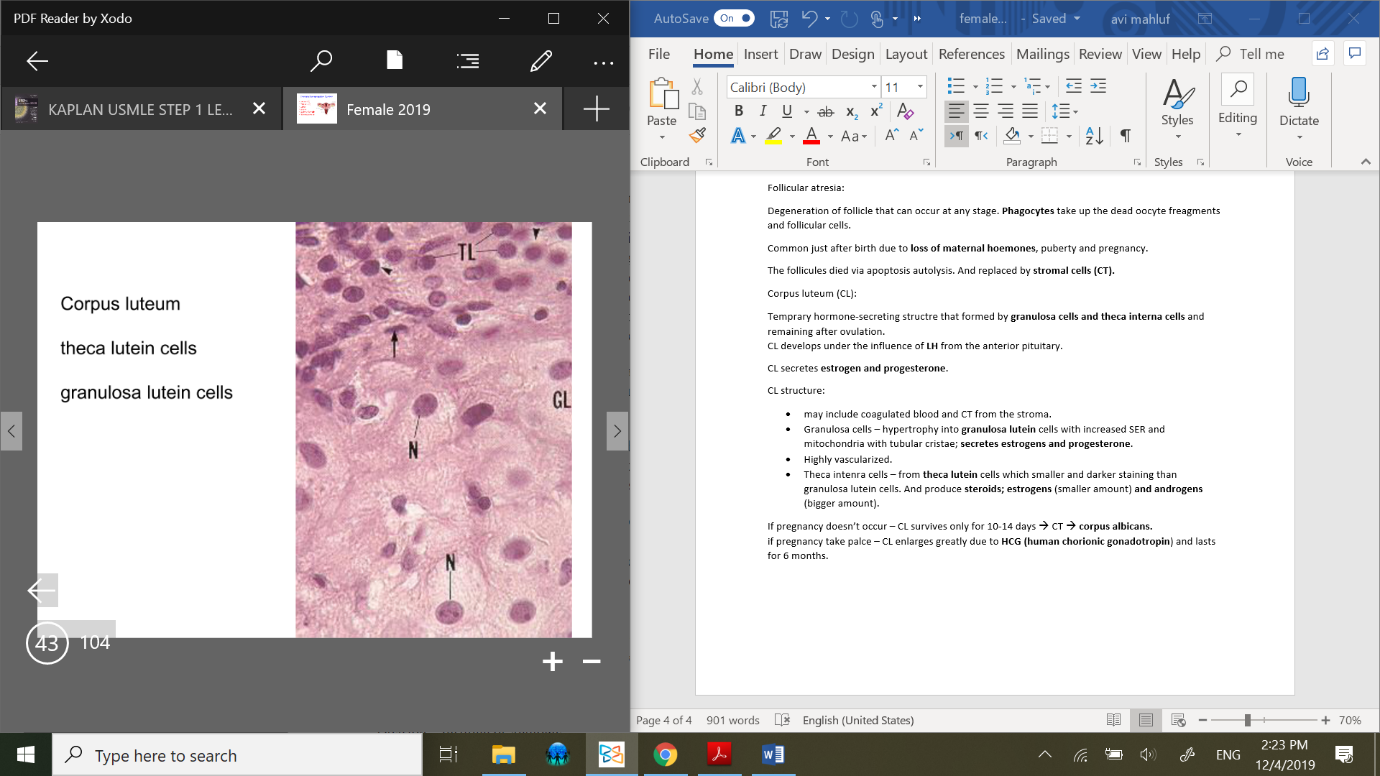Toggle Show/Hide paragraph marks

tap(1125, 136)
